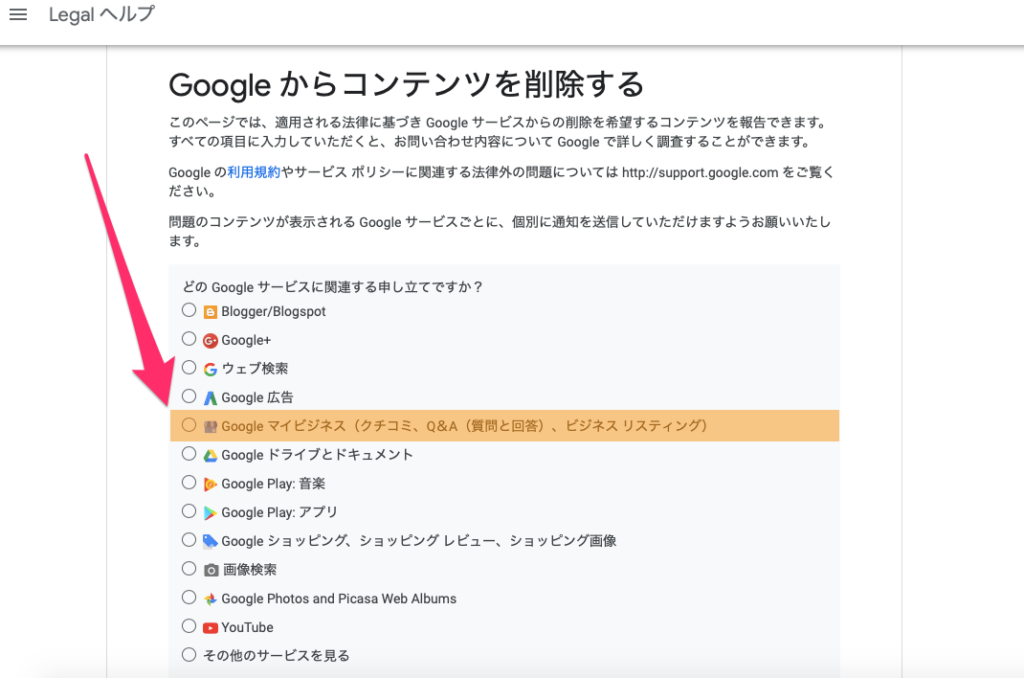Viewport: 1024px width, 678px height.
Task: Click the Blogger/Blogspot orange icon
Action: (210, 312)
